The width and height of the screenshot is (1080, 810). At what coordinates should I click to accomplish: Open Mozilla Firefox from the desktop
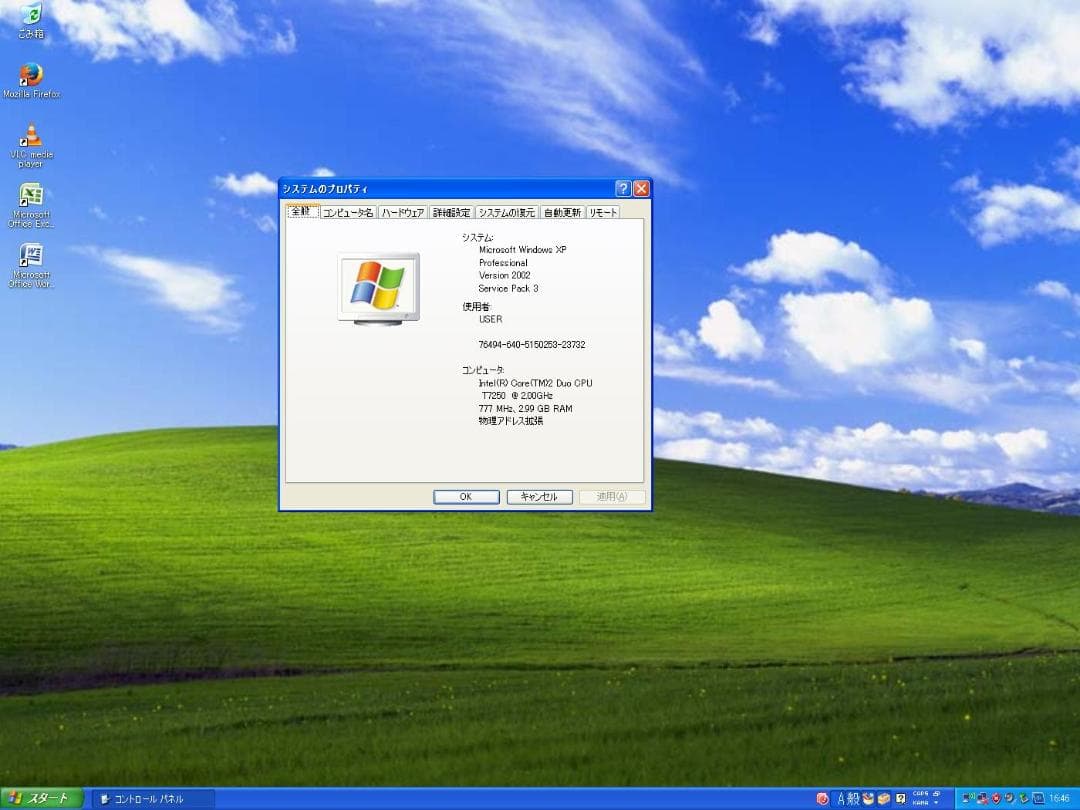click(31, 75)
